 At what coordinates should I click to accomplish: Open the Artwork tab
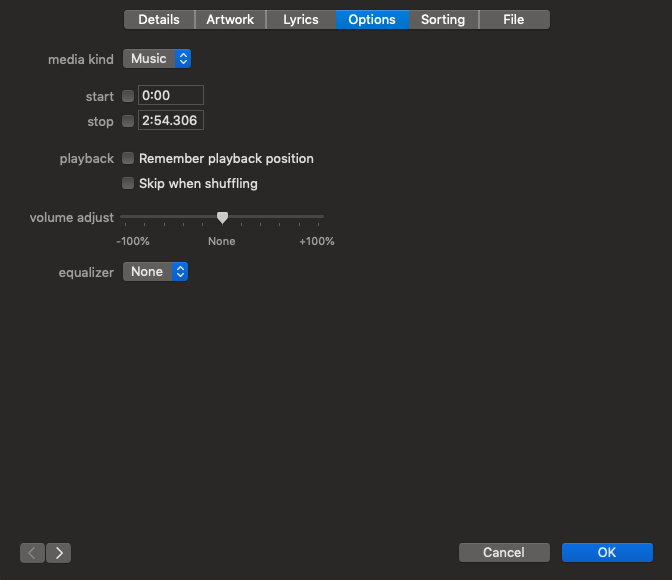pos(230,19)
